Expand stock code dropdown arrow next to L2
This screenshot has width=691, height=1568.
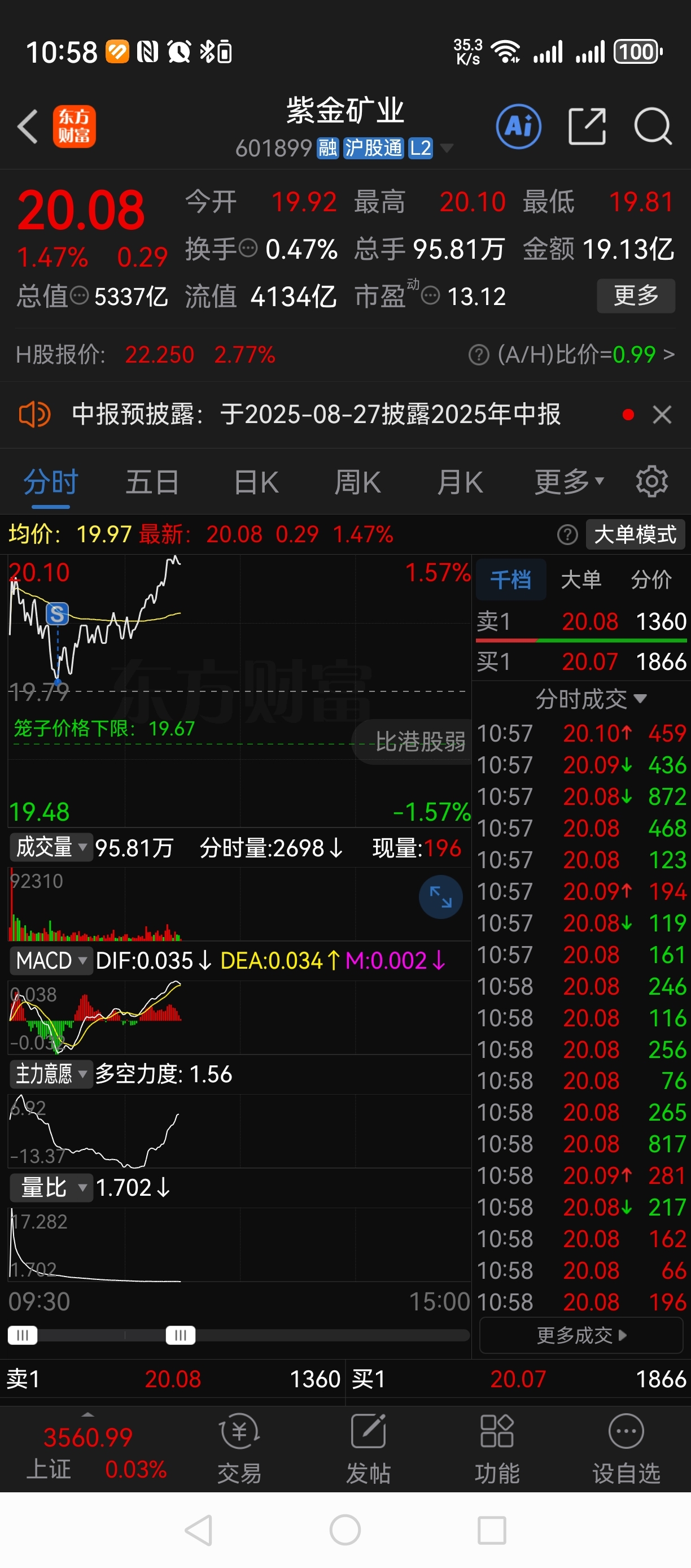[447, 148]
